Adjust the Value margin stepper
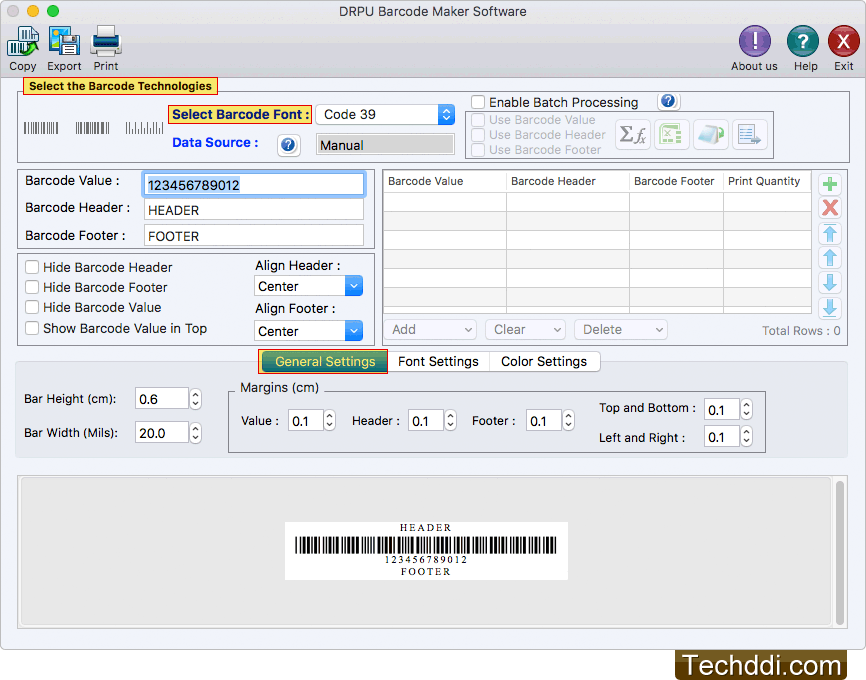This screenshot has width=866, height=680. tap(330, 420)
